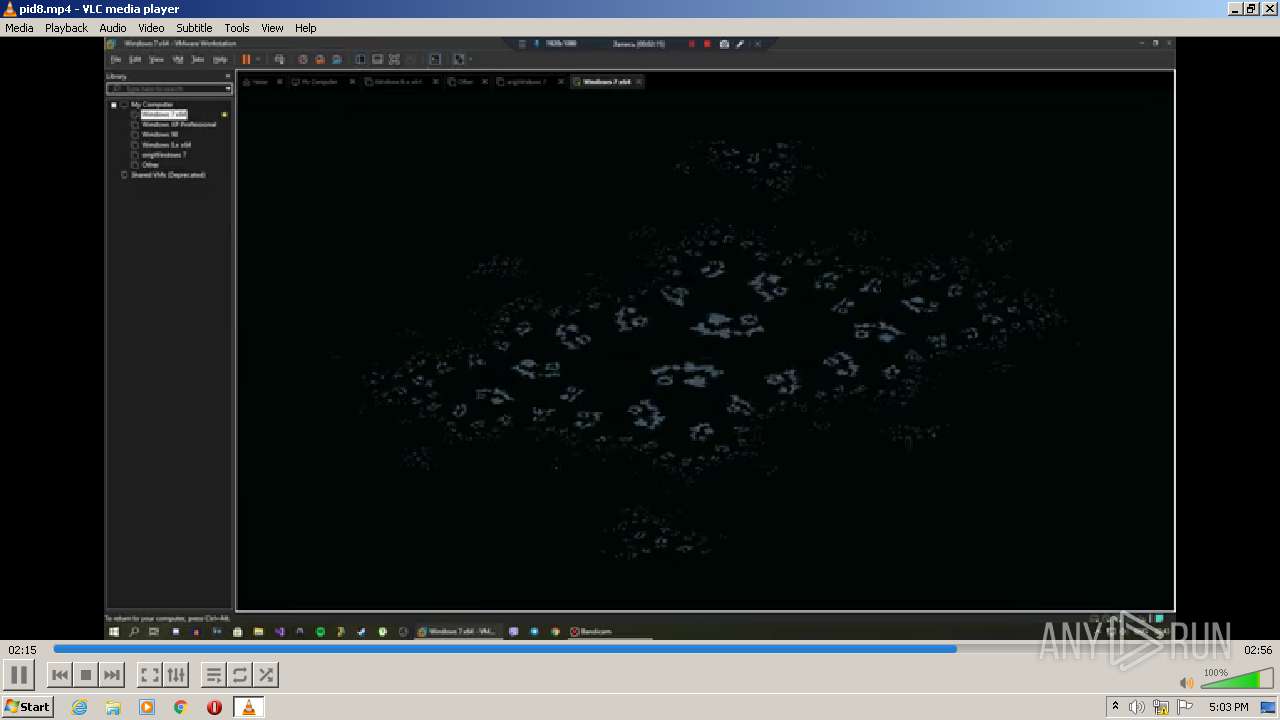Stop the video playback
The height and width of the screenshot is (720, 1280).
[86, 675]
